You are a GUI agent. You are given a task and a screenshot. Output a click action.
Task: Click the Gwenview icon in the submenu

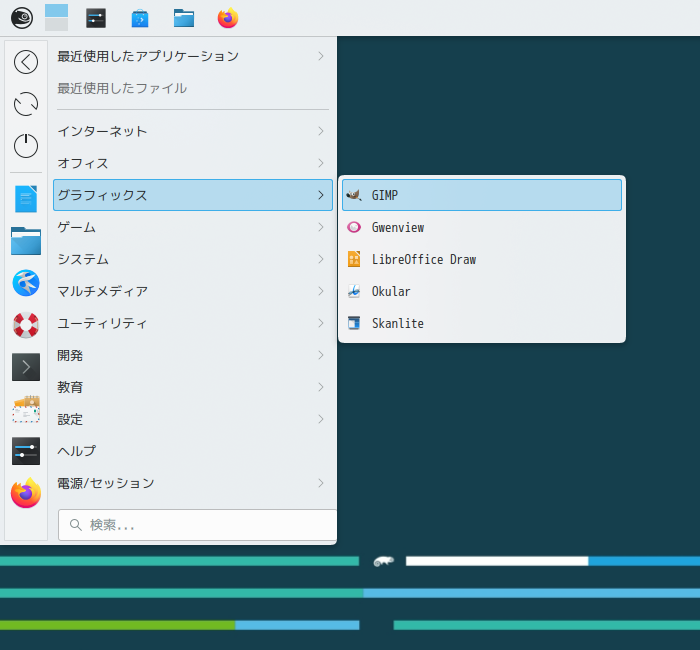pyautogui.click(x=354, y=227)
